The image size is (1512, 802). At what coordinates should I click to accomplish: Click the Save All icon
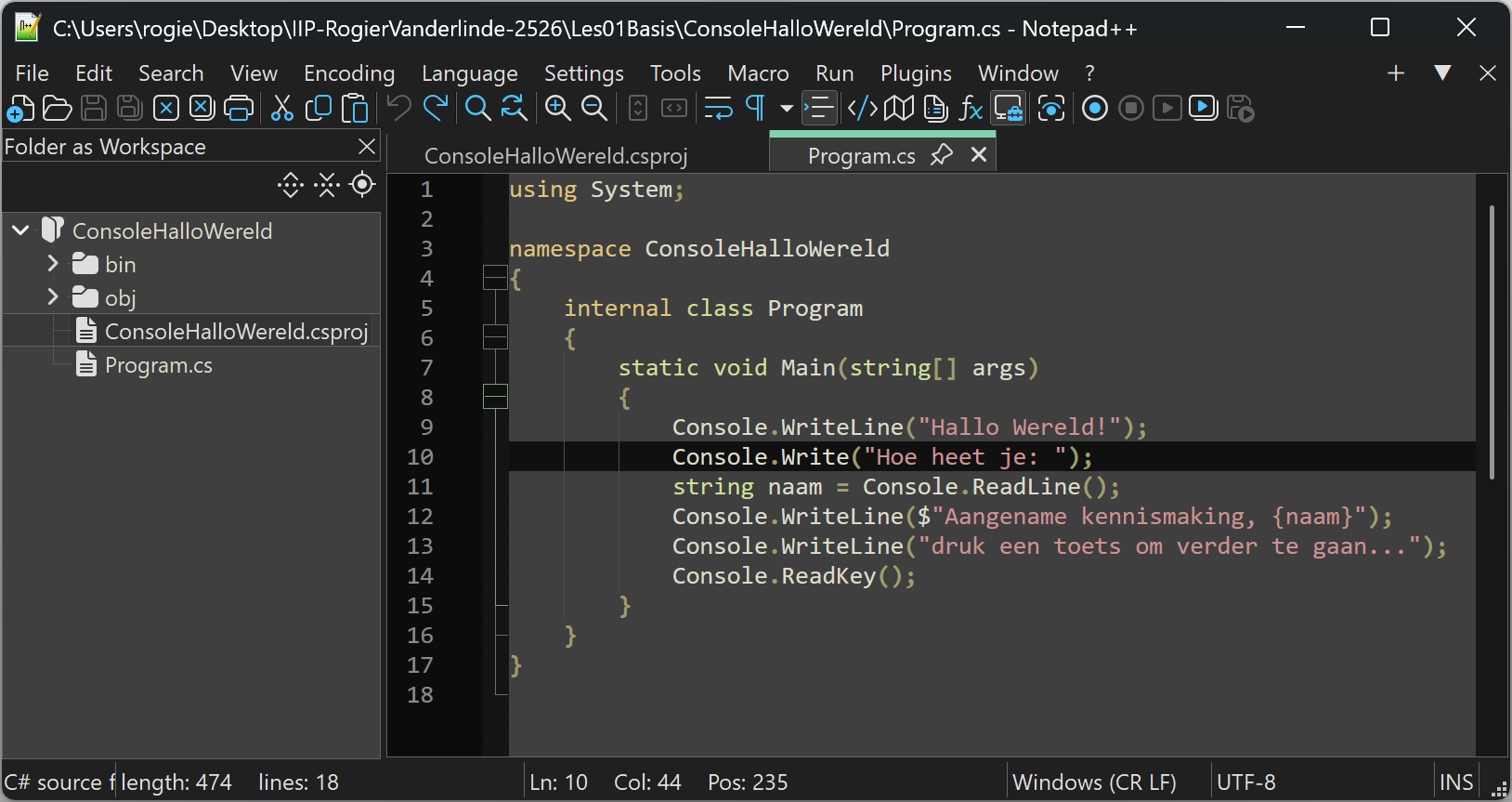(130, 109)
